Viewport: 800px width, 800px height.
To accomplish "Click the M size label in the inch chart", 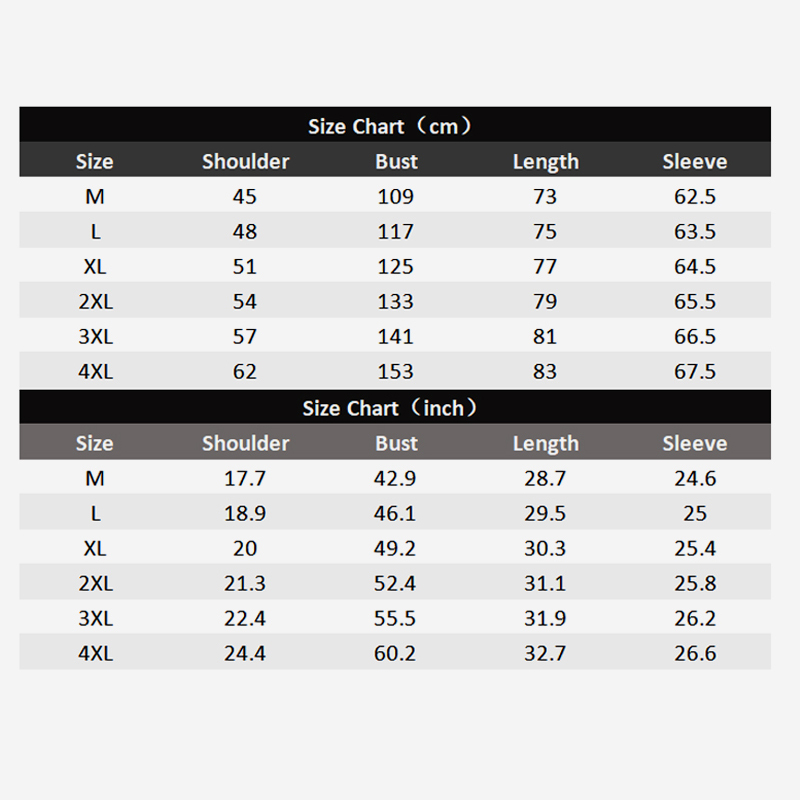I will pos(95,478).
